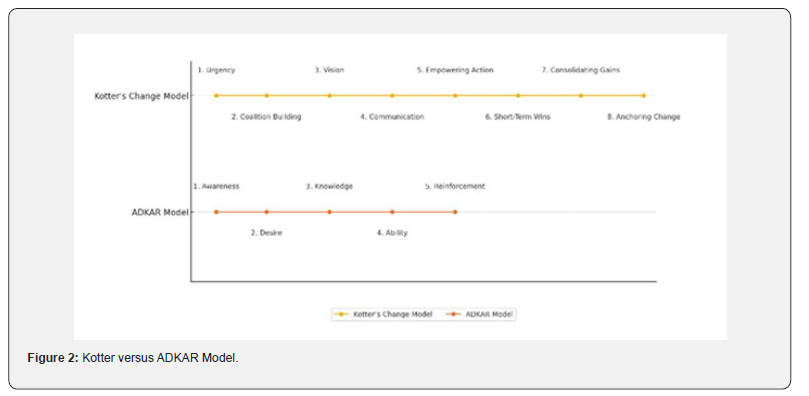Select the Communication point on yellow line
This screenshot has width=809, height=396.
pos(392,95)
